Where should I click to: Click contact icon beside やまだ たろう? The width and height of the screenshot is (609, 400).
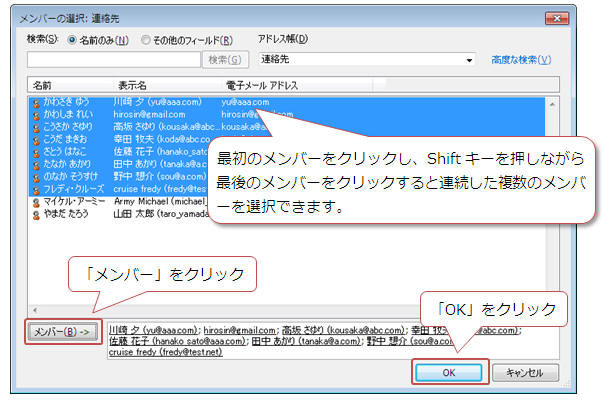(38, 214)
